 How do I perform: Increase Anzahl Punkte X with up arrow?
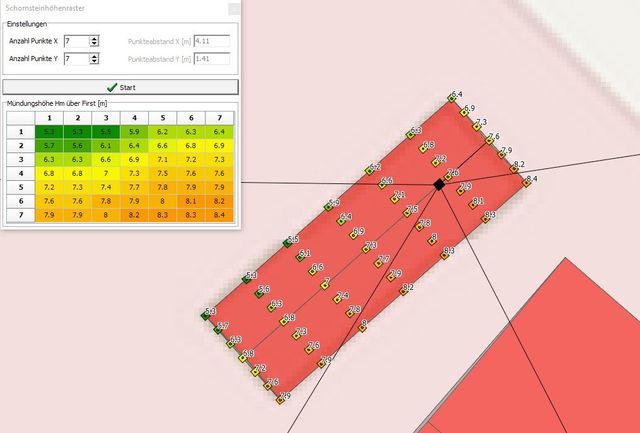pyautogui.click(x=94, y=38)
